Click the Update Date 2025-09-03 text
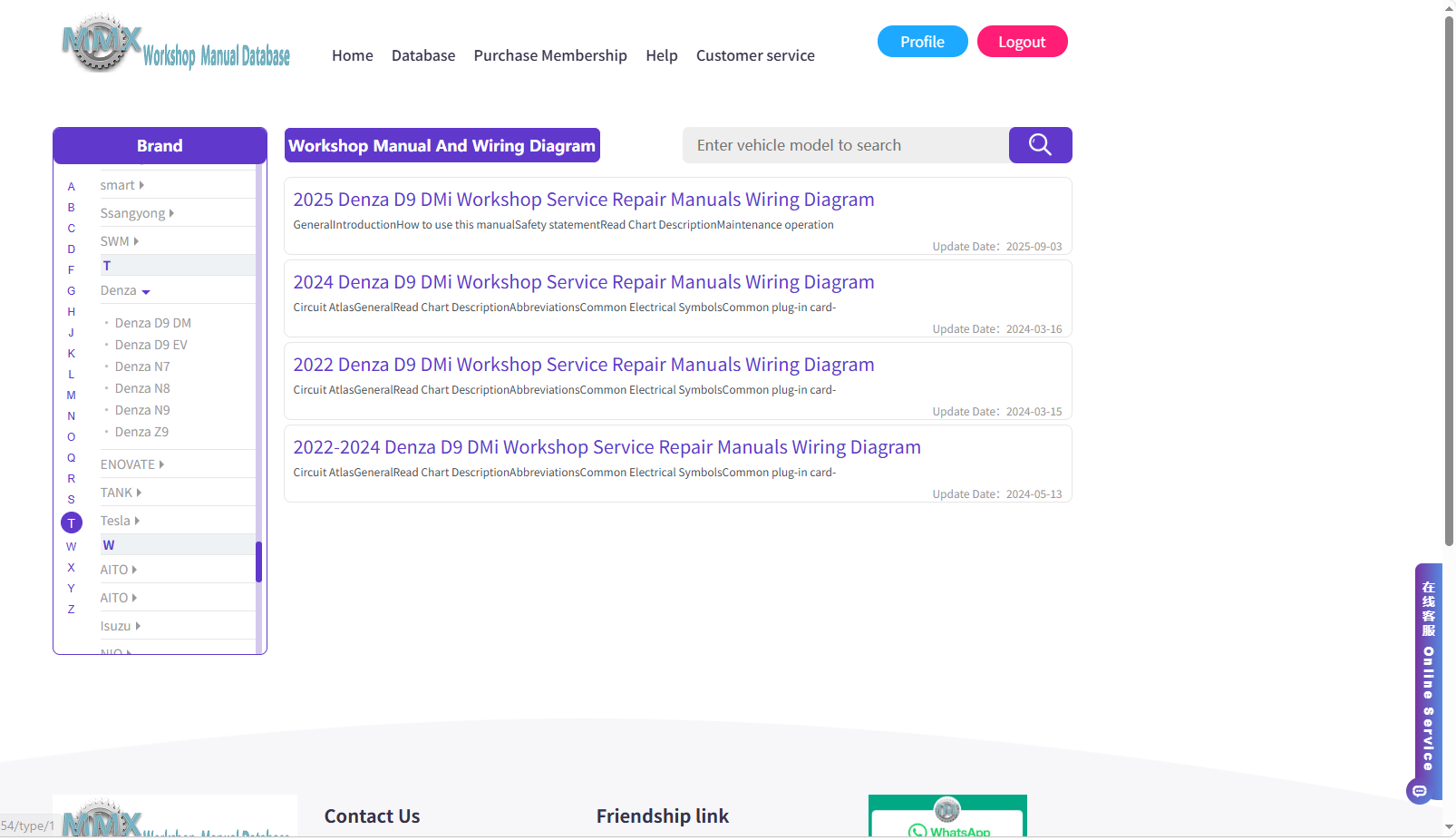 997,247
